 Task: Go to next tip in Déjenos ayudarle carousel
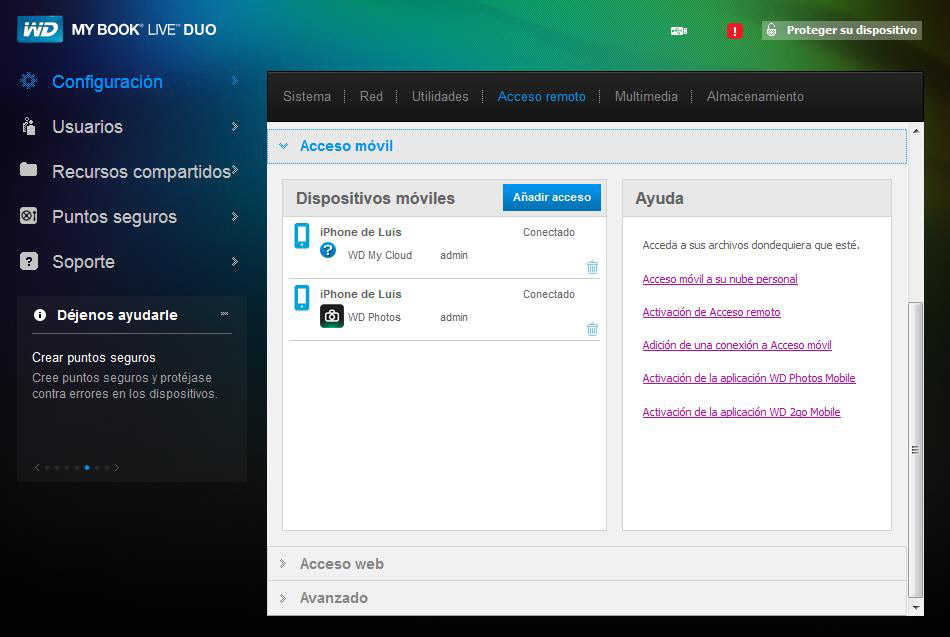[117, 467]
